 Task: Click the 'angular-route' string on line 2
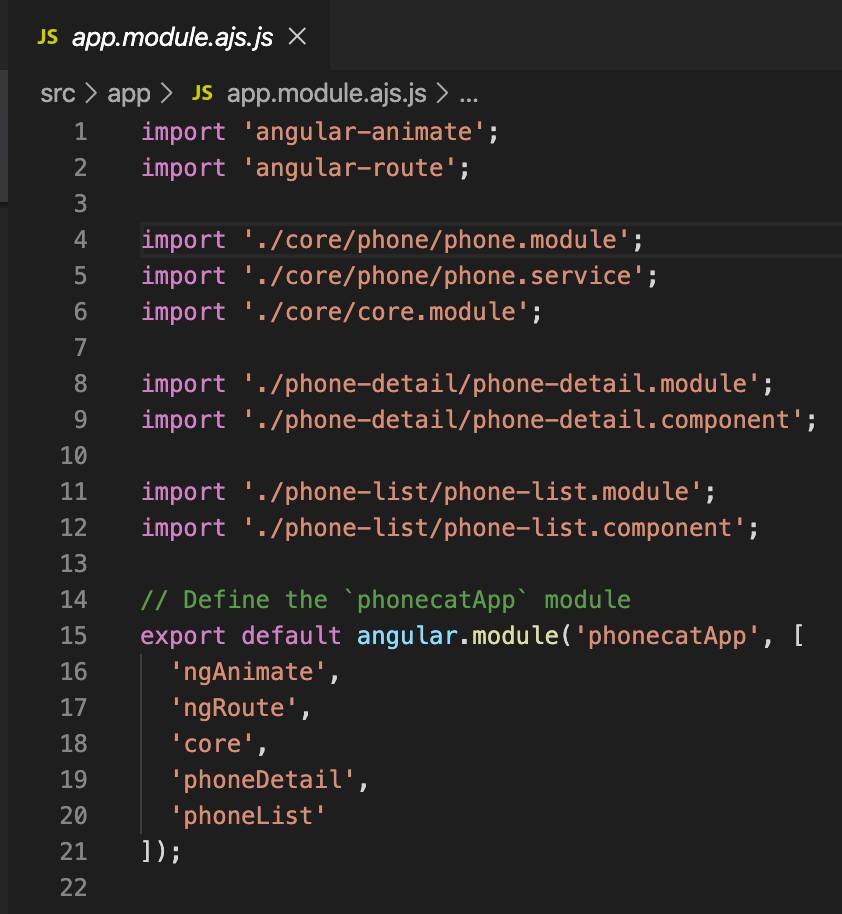tap(349, 168)
